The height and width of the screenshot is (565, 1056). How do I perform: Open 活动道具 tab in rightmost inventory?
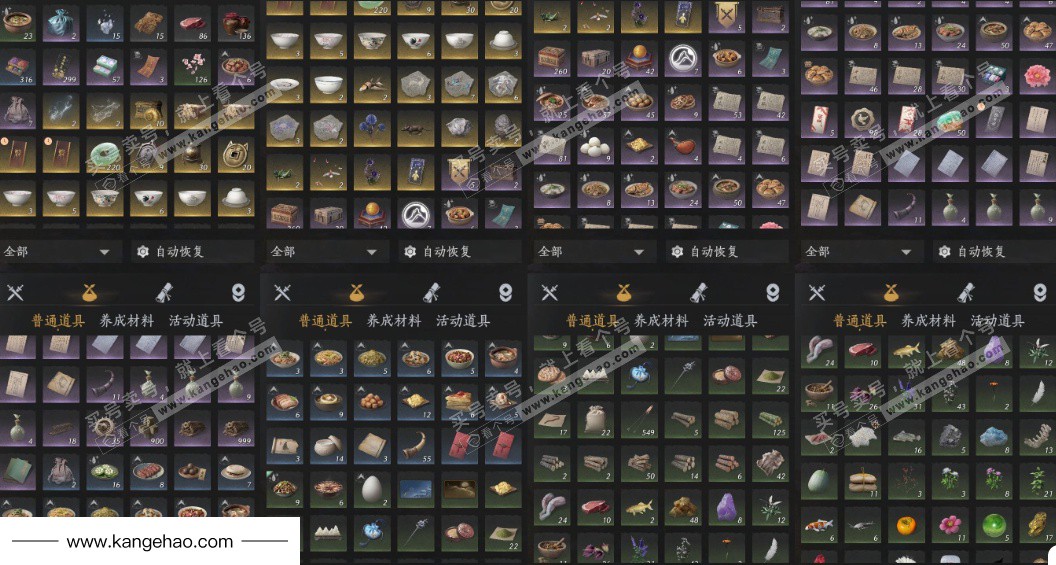click(997, 321)
